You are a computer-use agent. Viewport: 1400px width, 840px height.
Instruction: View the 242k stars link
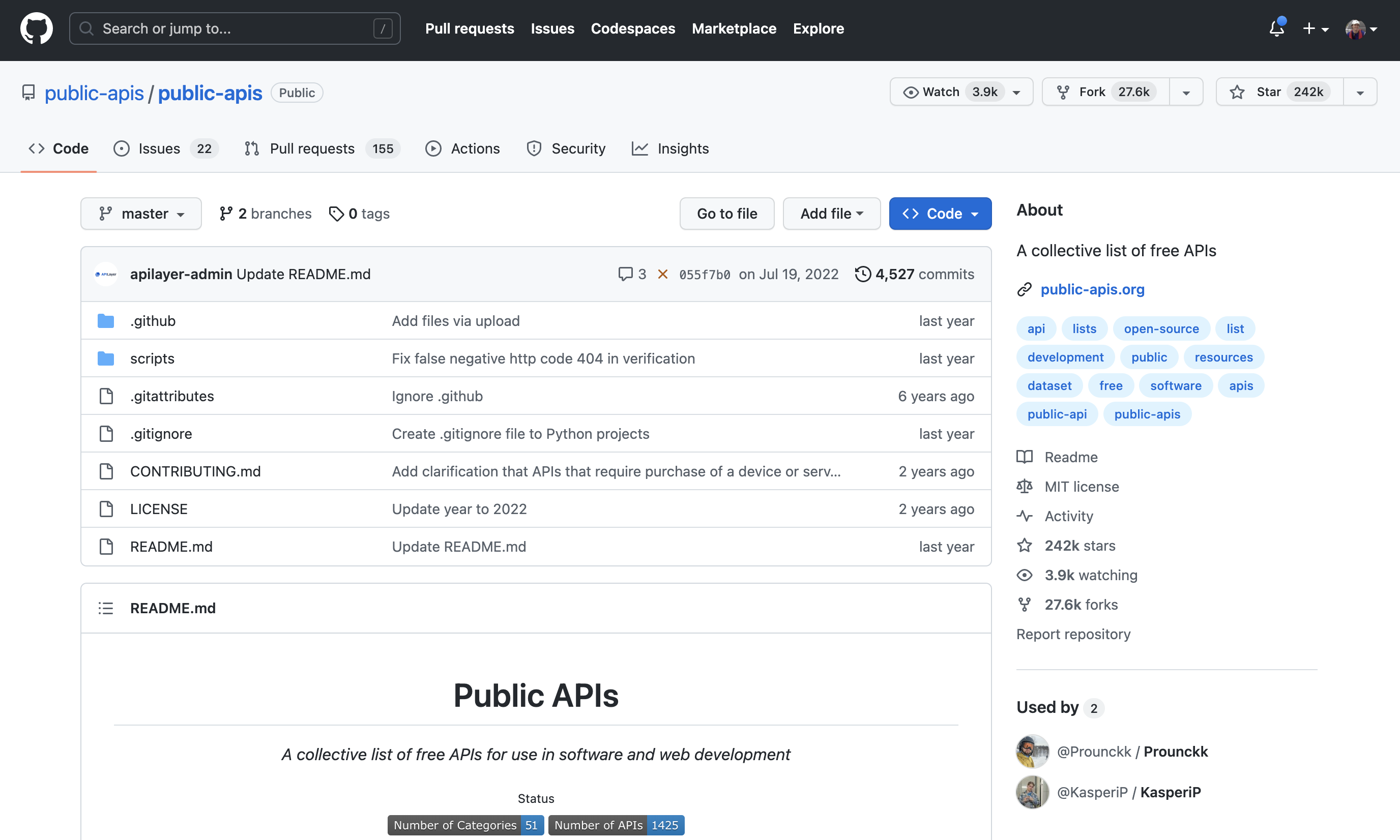pyautogui.click(x=1066, y=545)
